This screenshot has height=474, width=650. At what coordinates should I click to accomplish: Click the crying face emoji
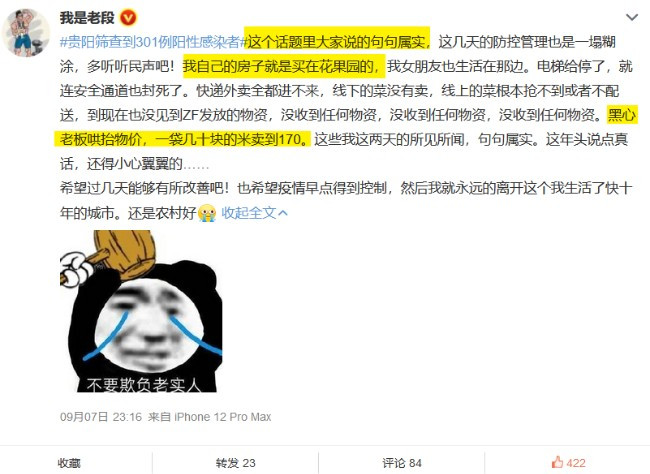[207, 213]
